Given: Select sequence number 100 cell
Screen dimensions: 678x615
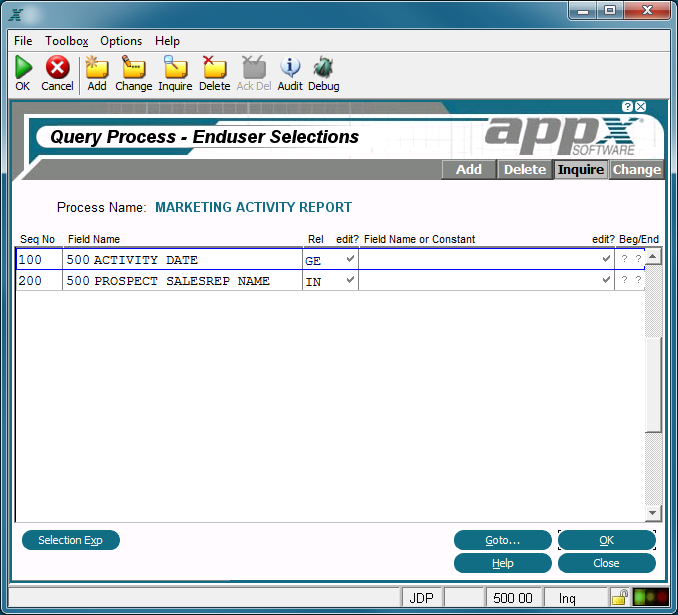Looking at the screenshot, I should (39, 259).
